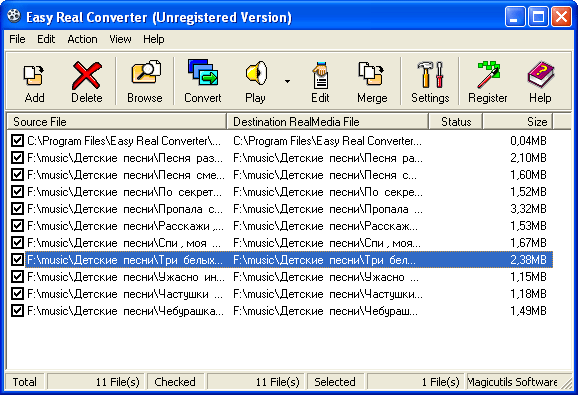This screenshot has width=578, height=395.
Task: Click the Status column header
Action: click(456, 122)
